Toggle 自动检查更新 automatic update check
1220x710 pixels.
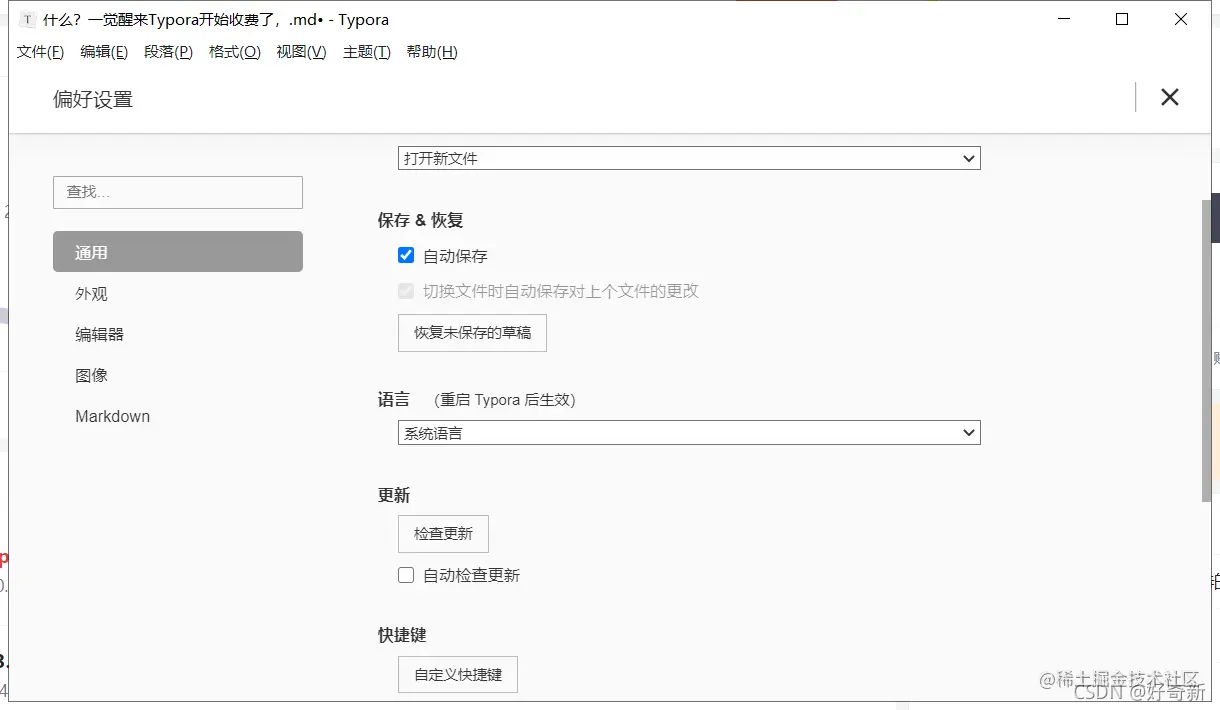(x=405, y=574)
